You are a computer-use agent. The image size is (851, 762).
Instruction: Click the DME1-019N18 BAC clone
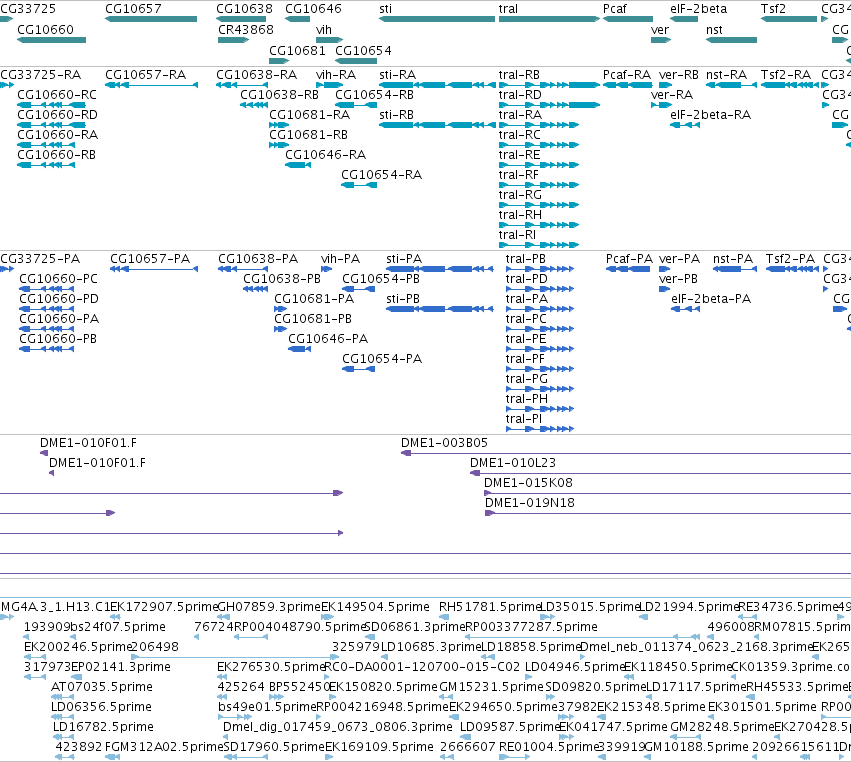(x=668, y=513)
